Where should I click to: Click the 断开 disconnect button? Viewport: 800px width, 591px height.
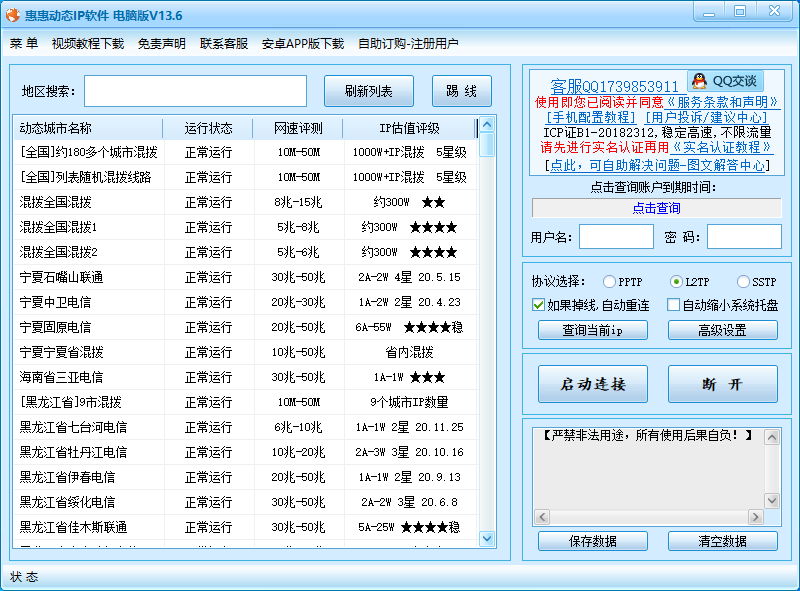(x=722, y=384)
